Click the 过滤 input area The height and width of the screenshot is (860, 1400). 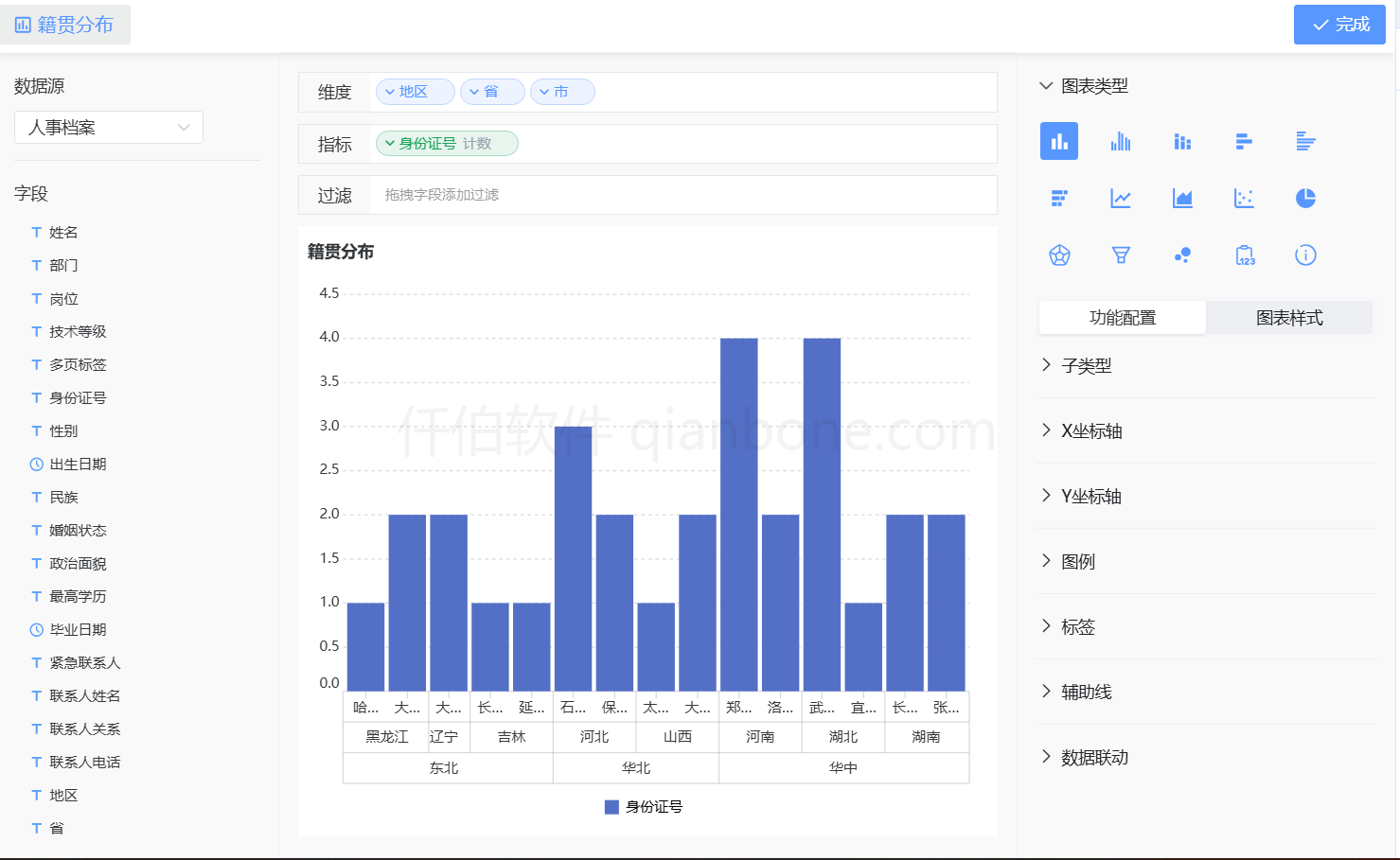568,195
